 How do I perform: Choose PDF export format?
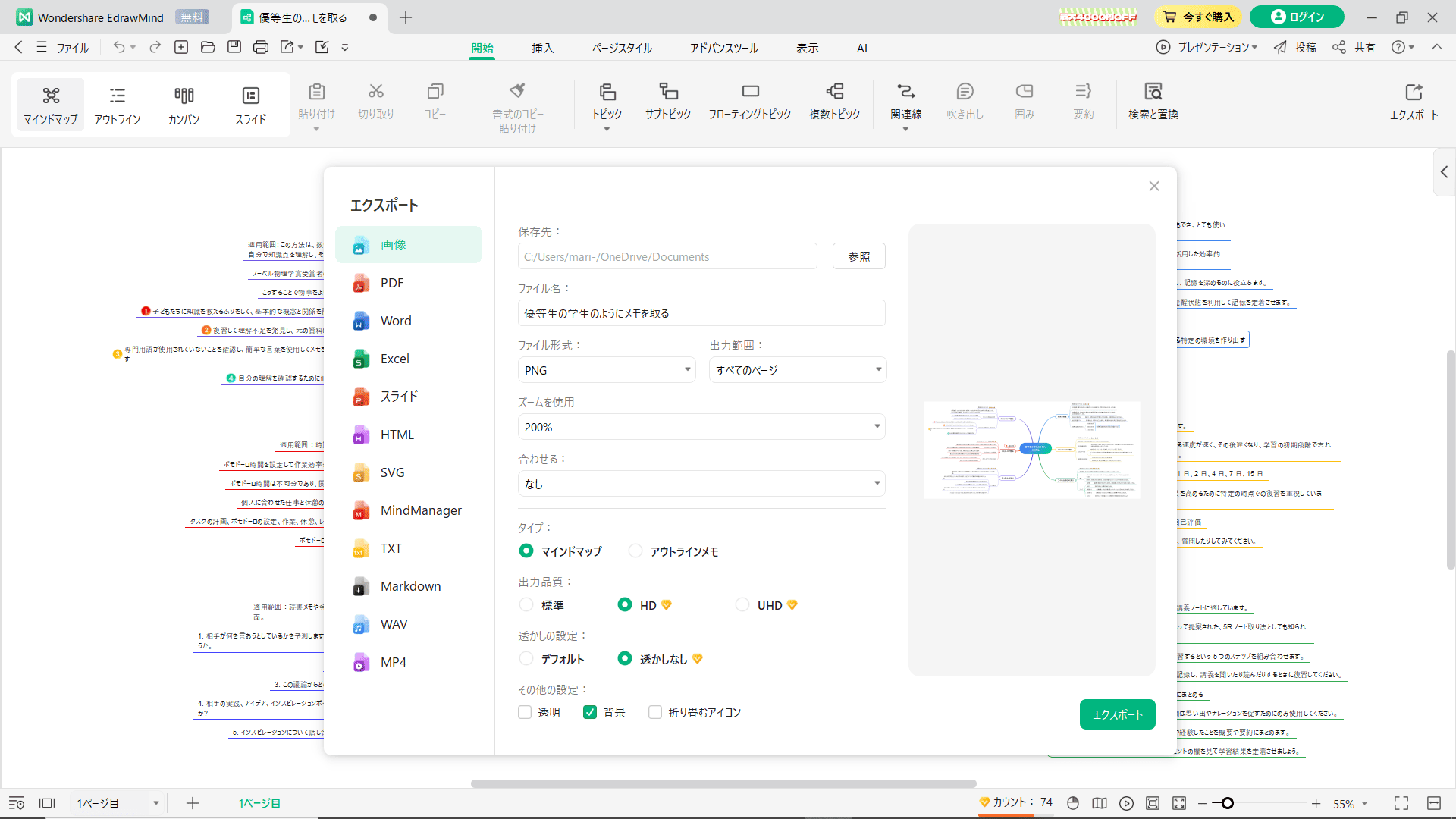(x=409, y=283)
